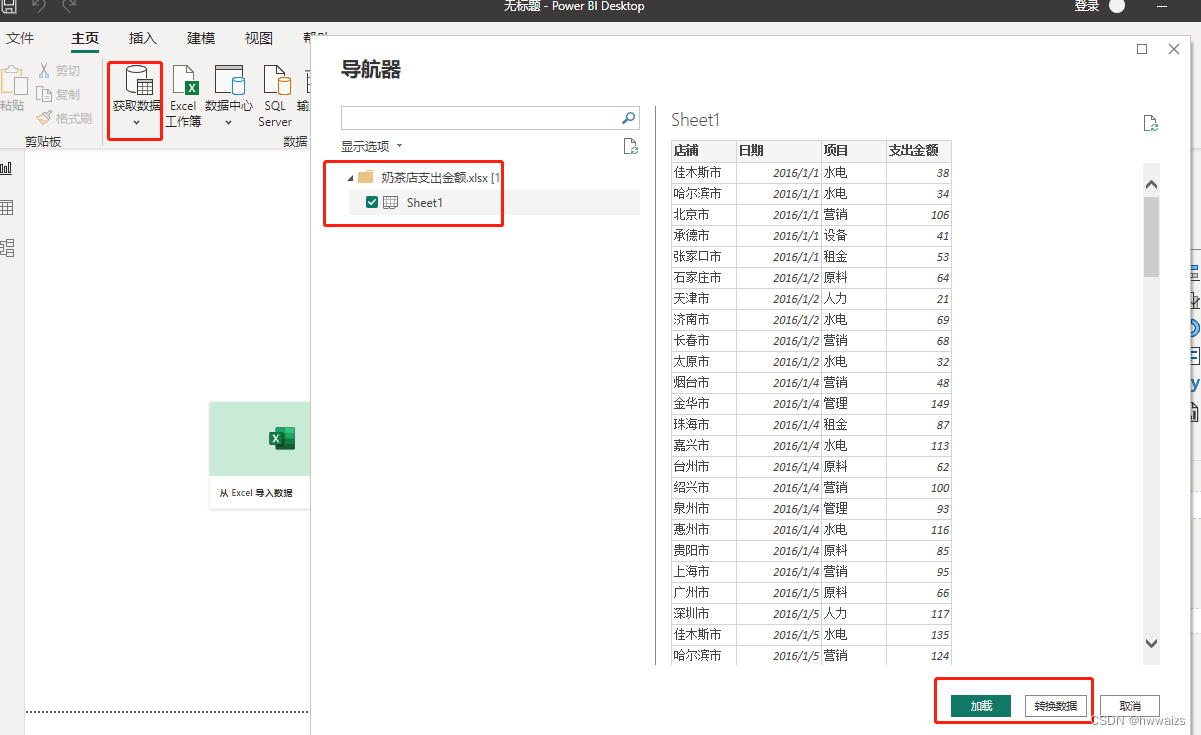Open the Get Data dropdown arrow
1201x735 pixels.
coord(136,122)
